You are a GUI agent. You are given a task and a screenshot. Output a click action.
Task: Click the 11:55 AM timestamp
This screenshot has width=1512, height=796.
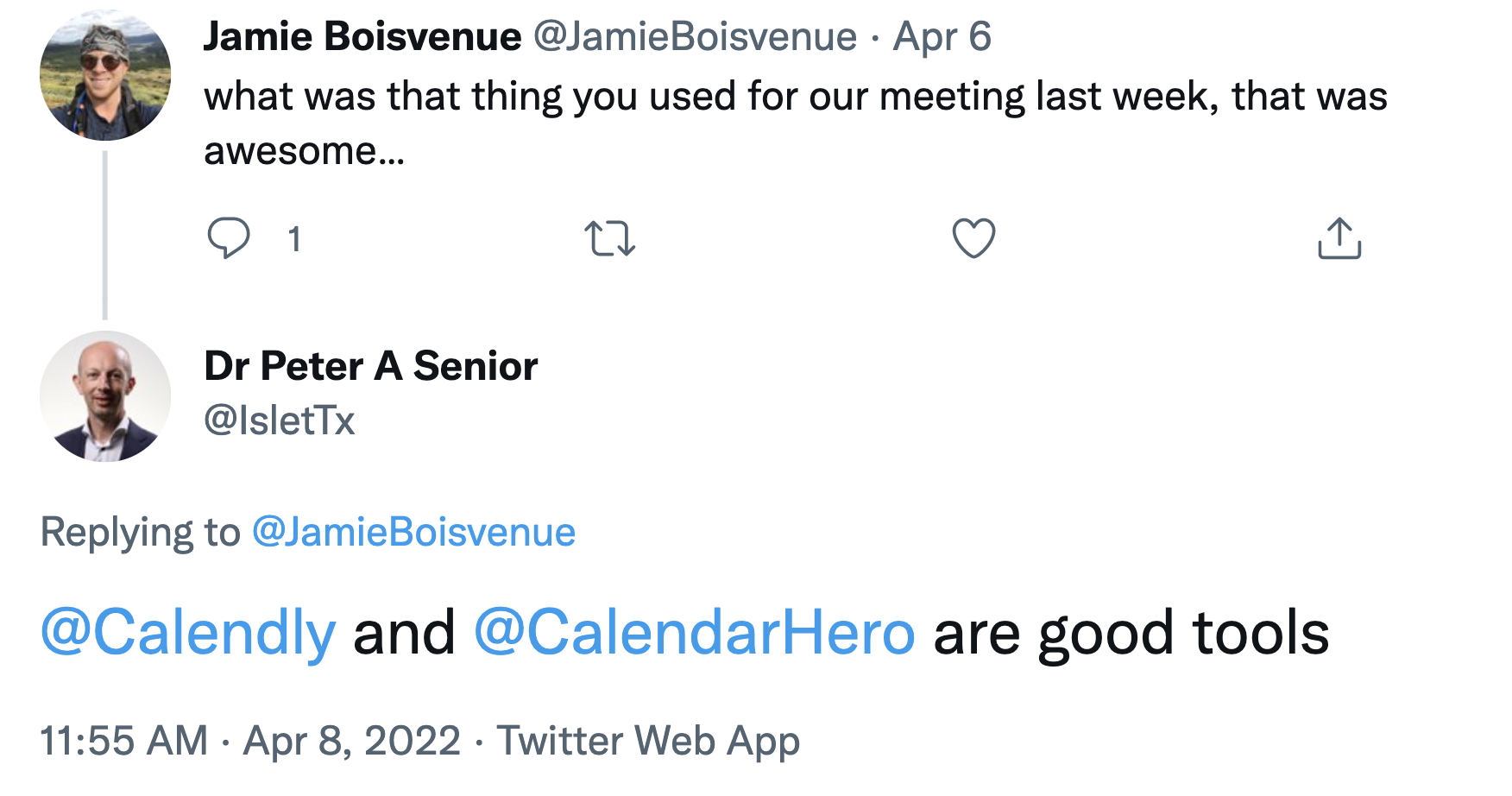pyautogui.click(x=124, y=741)
